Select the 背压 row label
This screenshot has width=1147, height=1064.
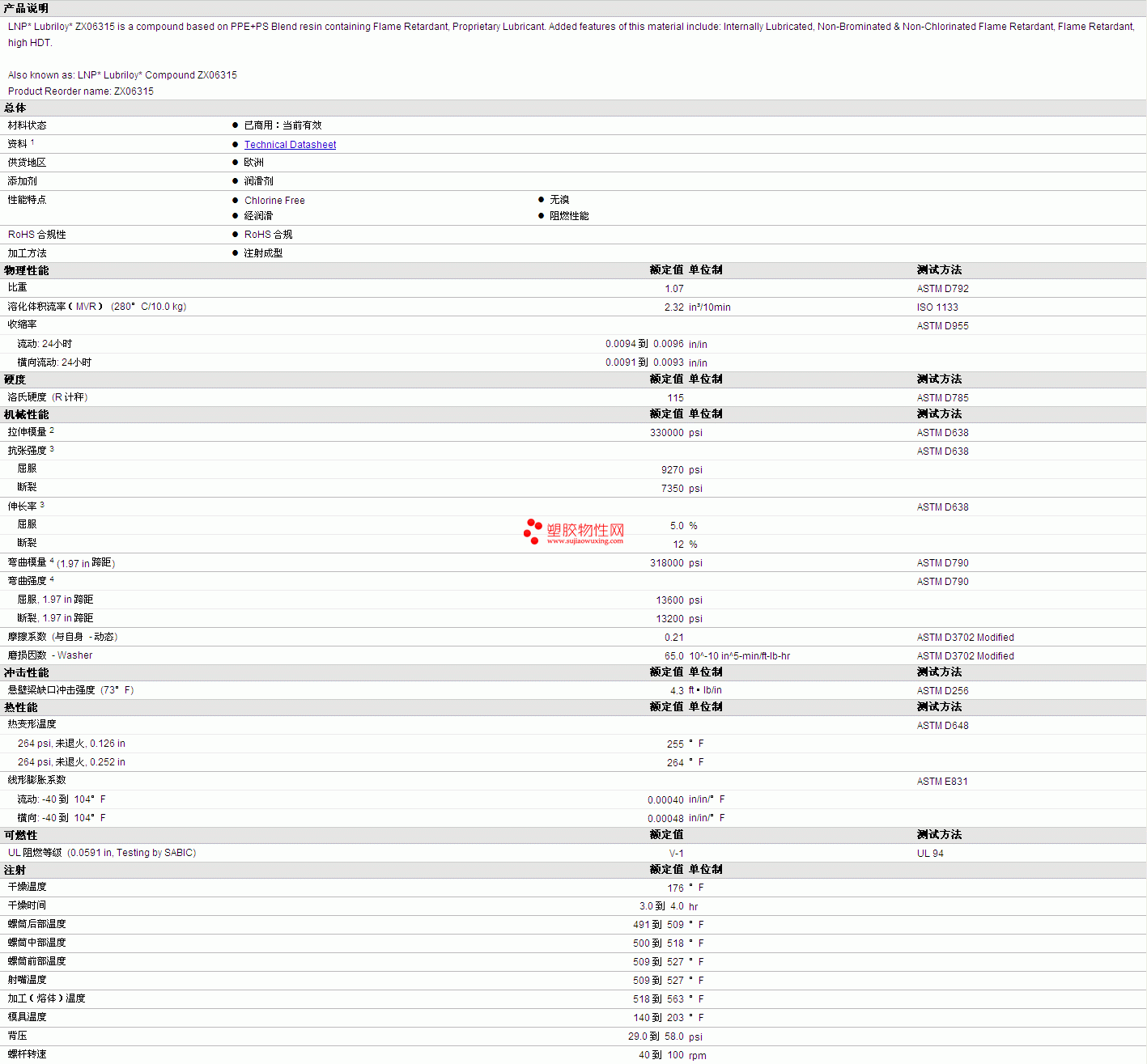(x=17, y=1036)
